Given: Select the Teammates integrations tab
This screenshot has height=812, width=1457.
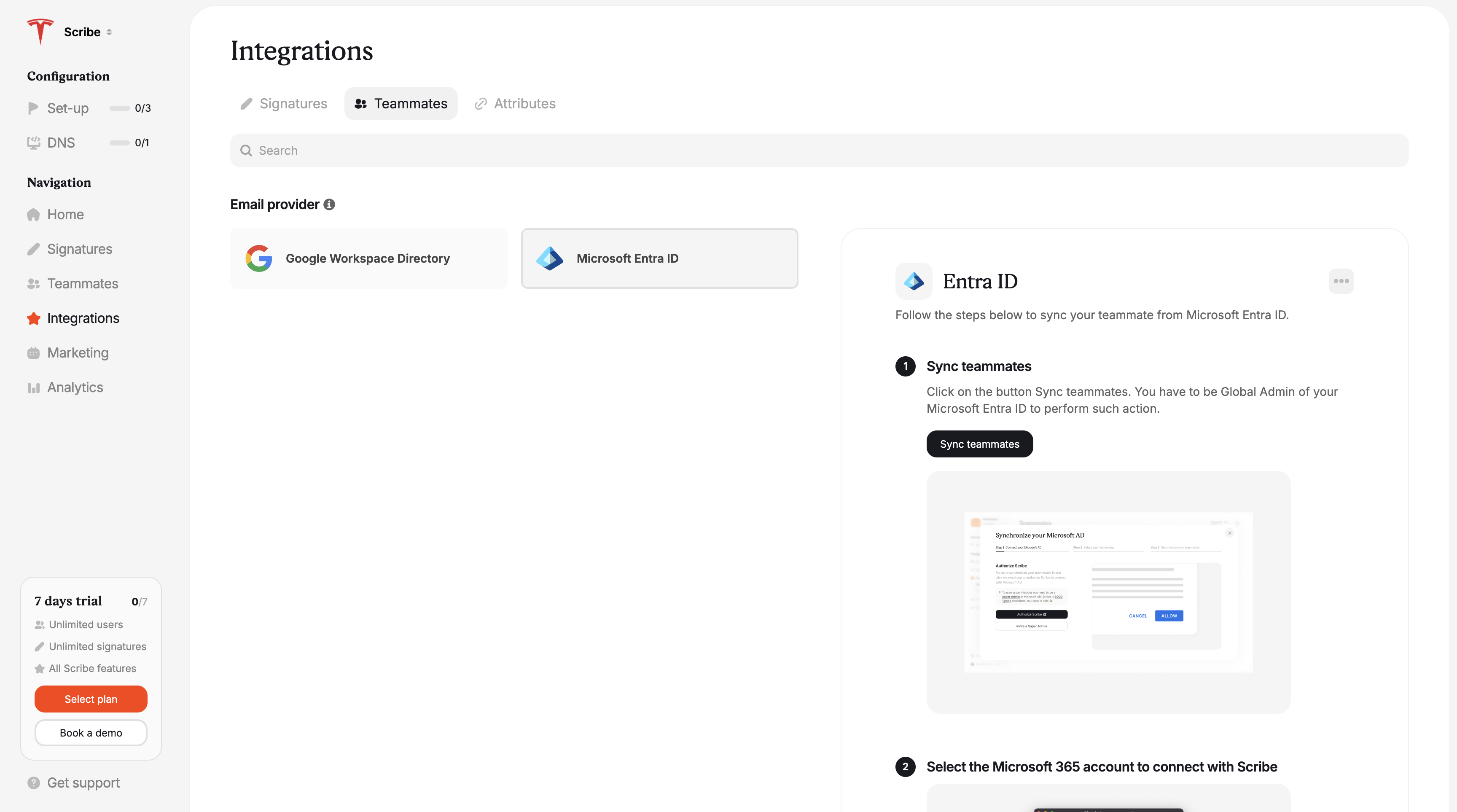Looking at the screenshot, I should pos(401,103).
